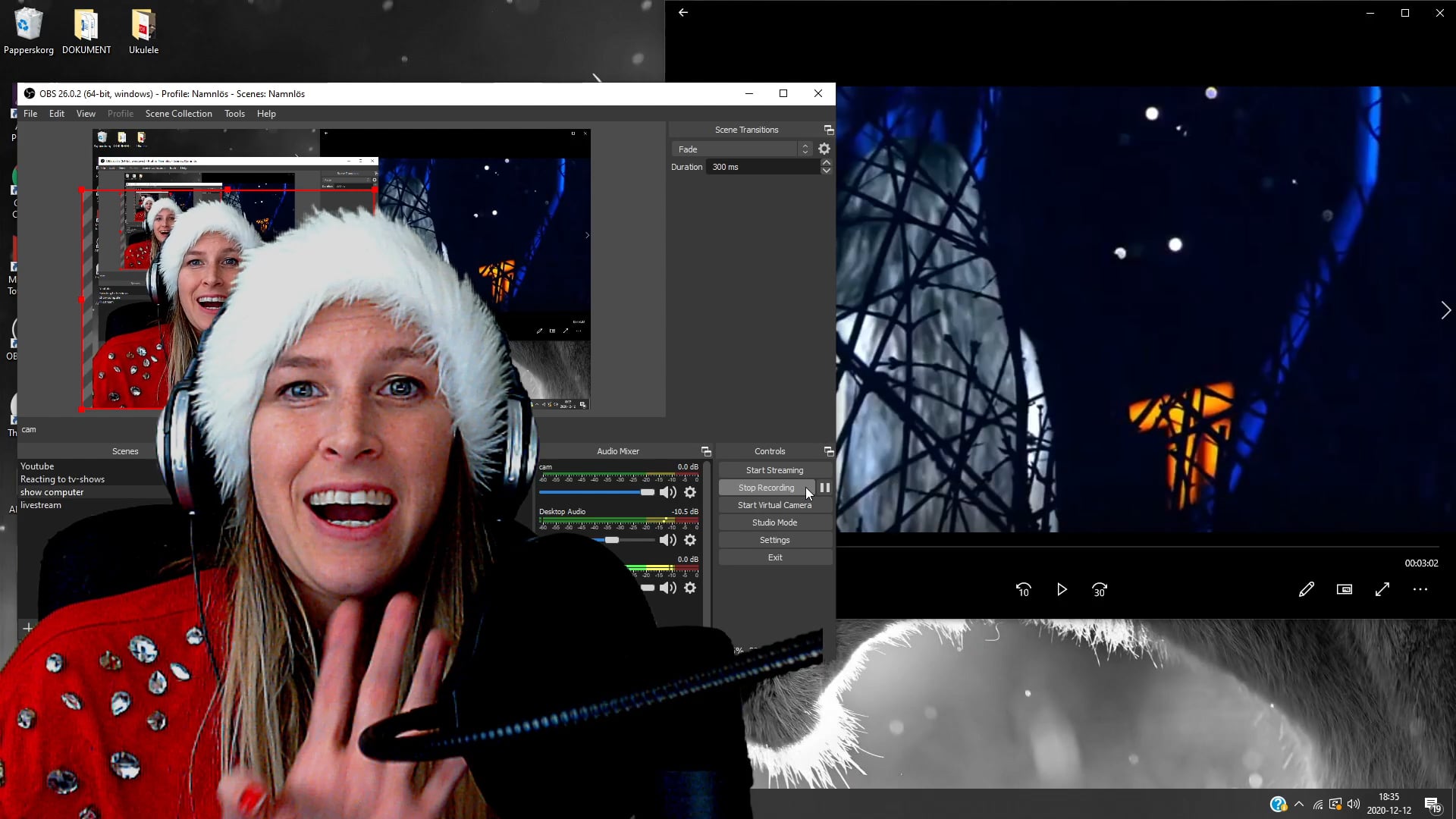1456x819 pixels.
Task: Skip forward 30 seconds in video player
Action: point(1100,589)
